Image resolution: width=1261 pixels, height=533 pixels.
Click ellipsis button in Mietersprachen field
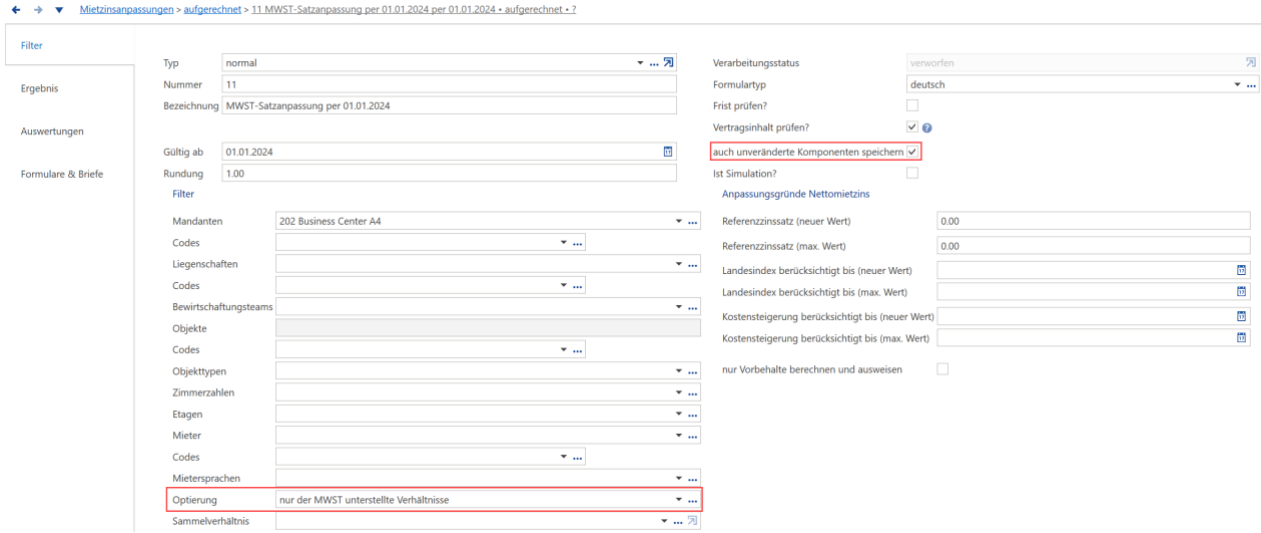(x=692, y=479)
